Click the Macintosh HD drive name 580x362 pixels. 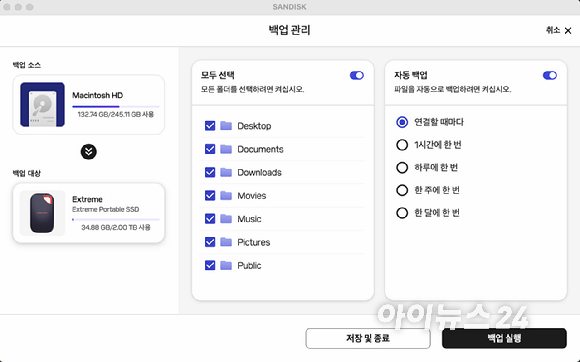98,95
